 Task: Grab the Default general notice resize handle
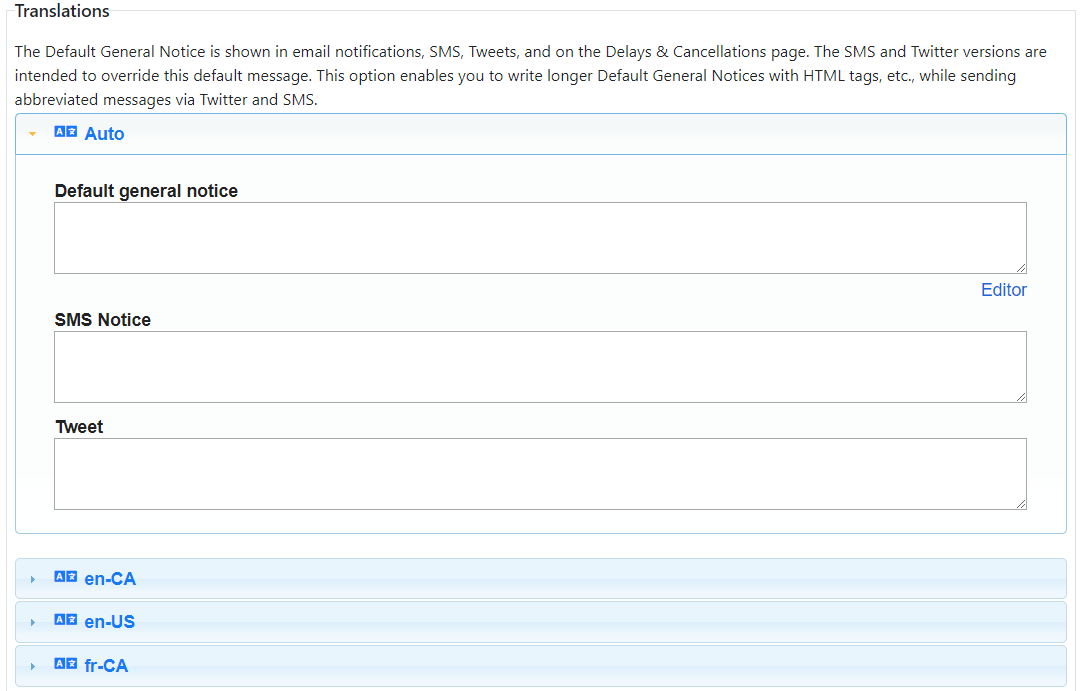1021,268
